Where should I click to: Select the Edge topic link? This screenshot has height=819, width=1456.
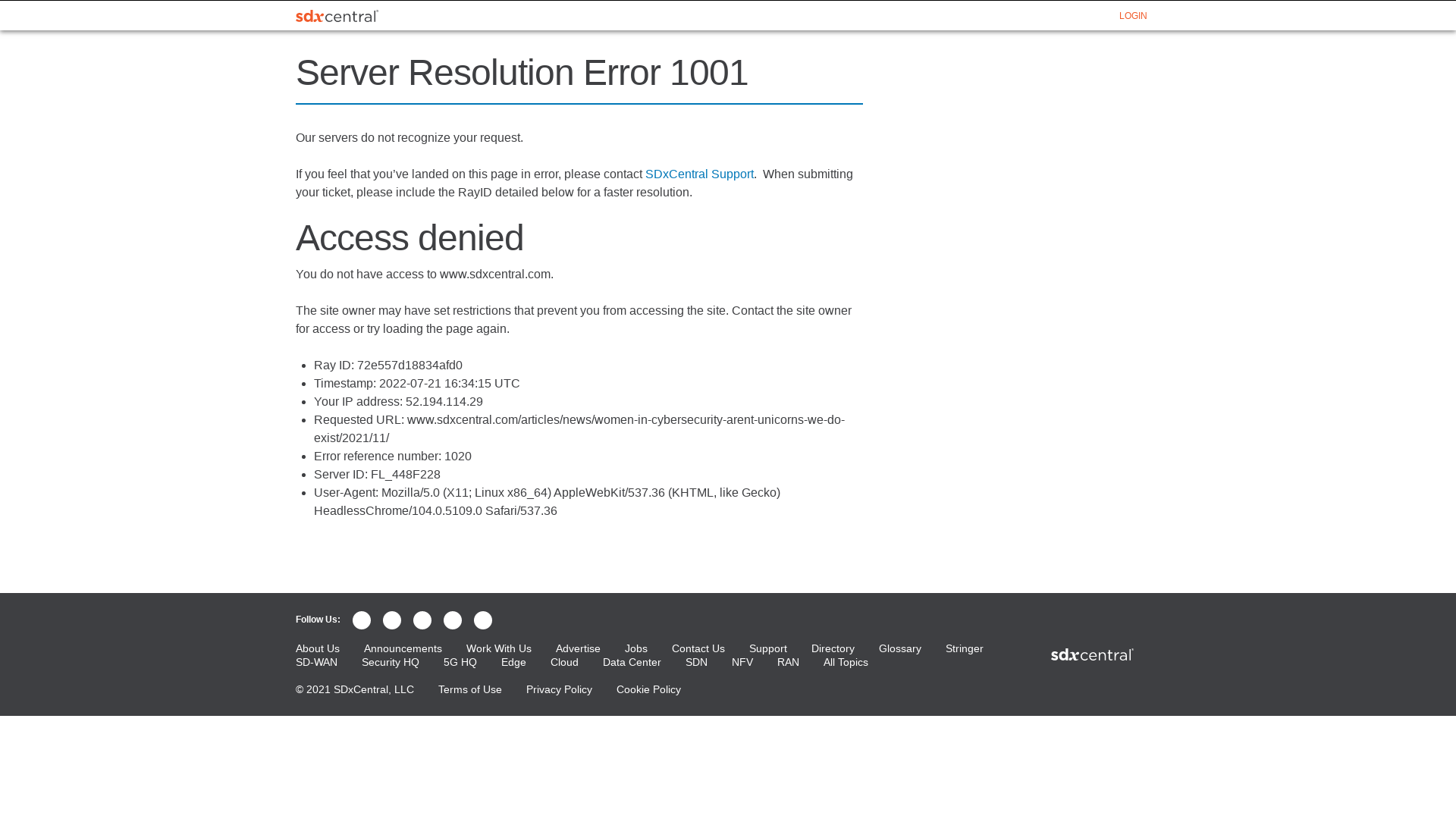click(x=513, y=663)
